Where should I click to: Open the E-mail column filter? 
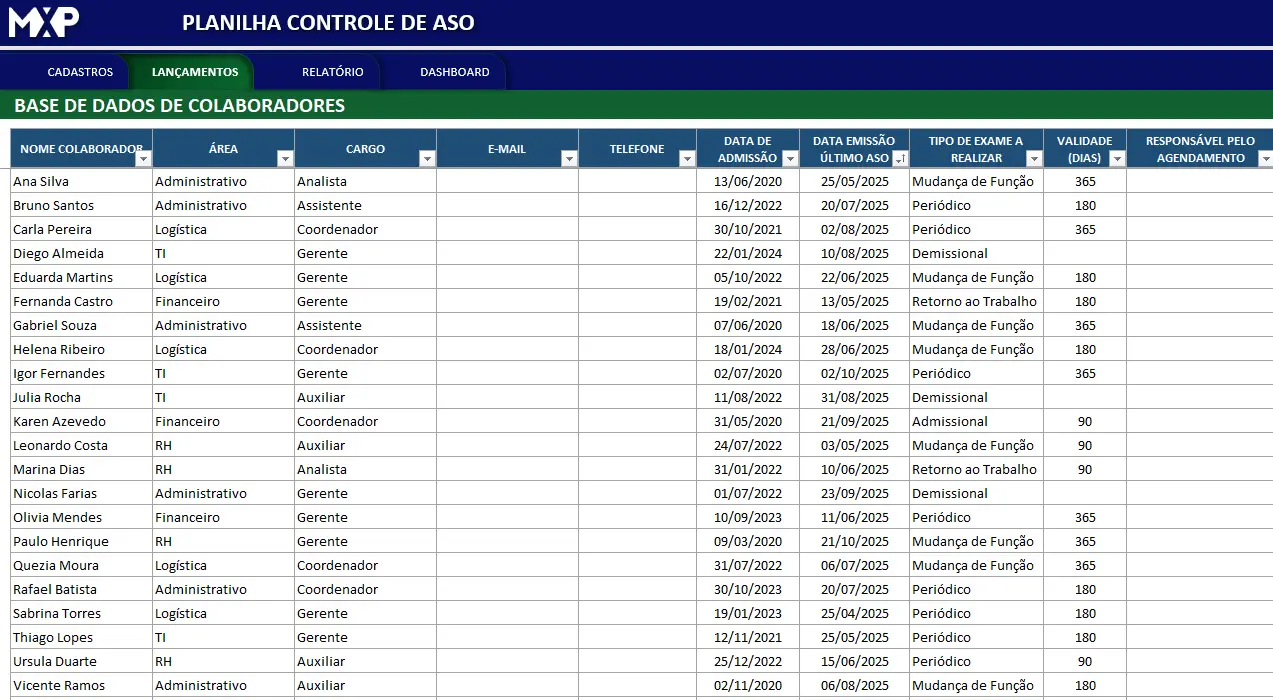coord(568,159)
